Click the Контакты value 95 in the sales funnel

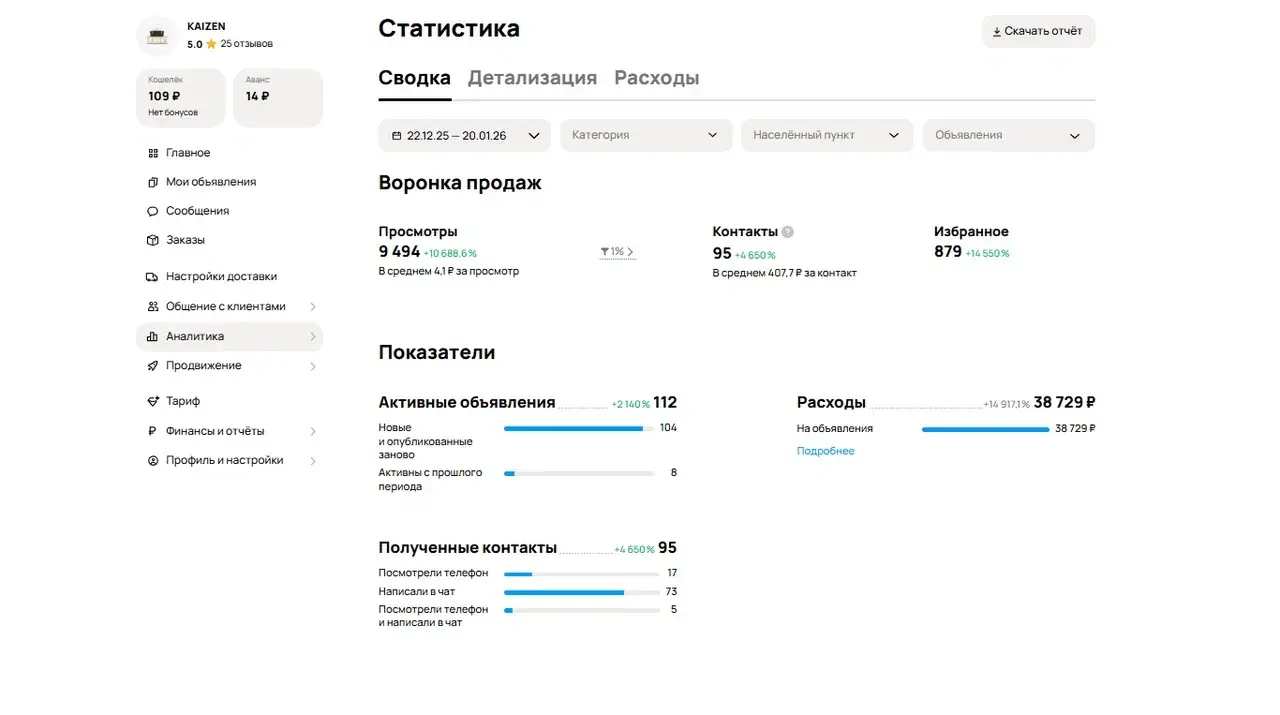[722, 254]
